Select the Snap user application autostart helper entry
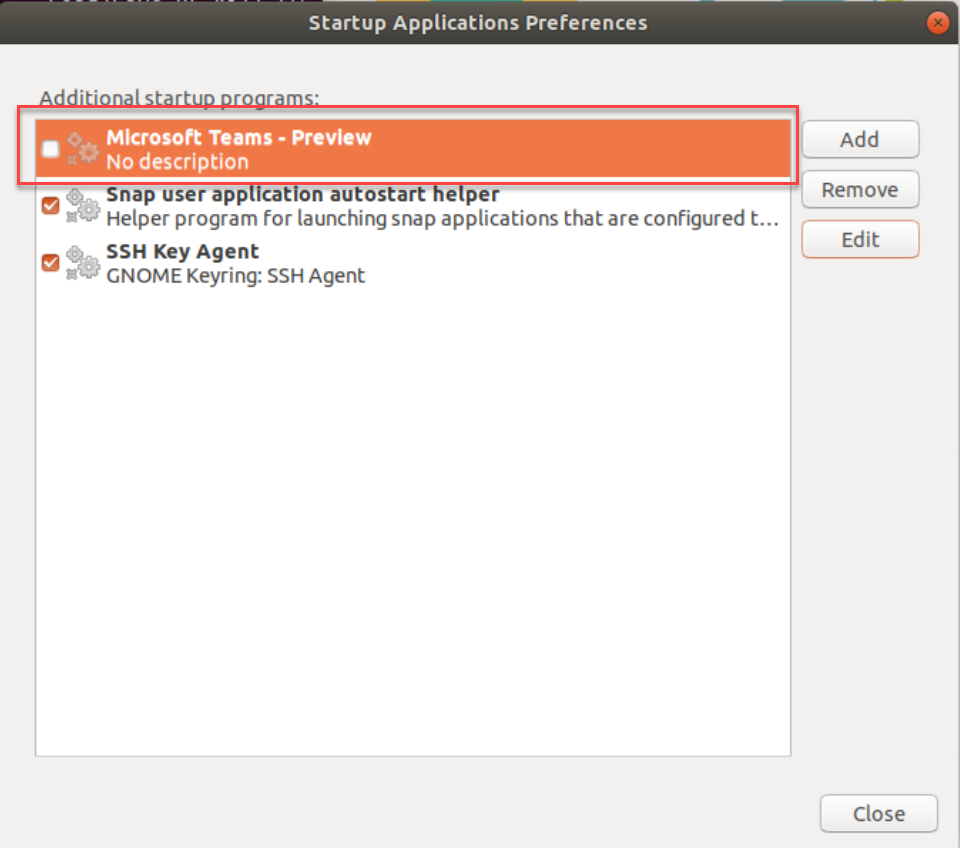 (x=400, y=204)
